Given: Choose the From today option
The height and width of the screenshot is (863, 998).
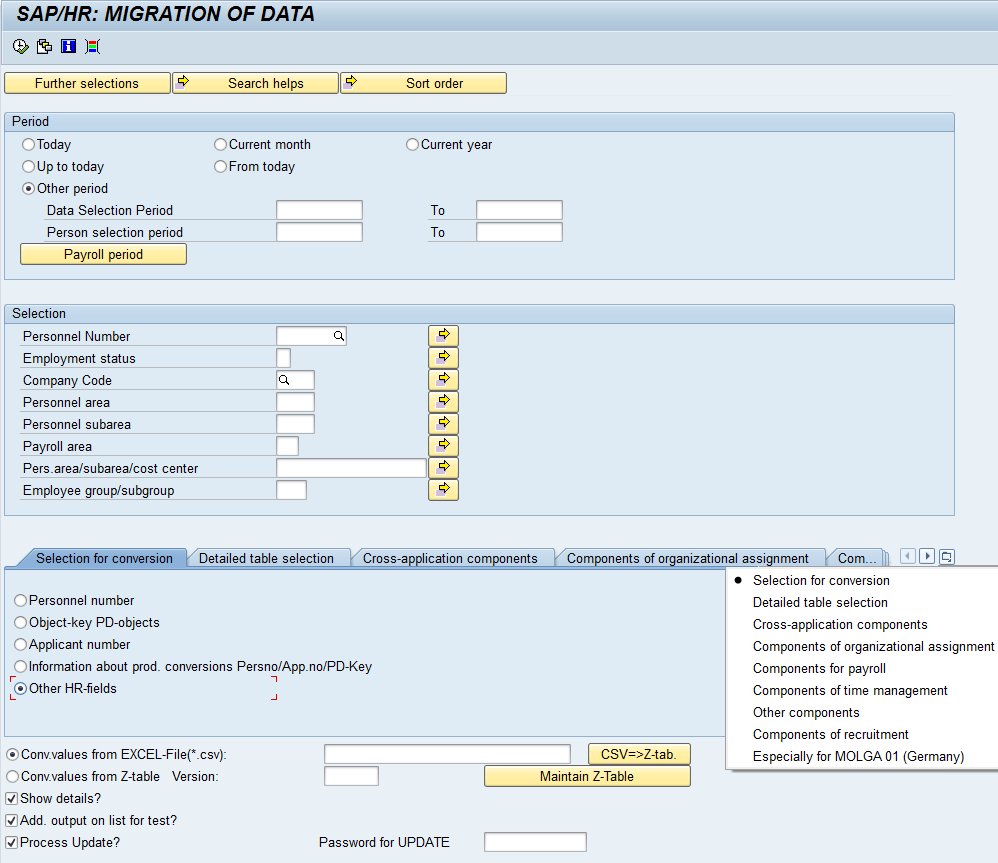Looking at the screenshot, I should [221, 167].
